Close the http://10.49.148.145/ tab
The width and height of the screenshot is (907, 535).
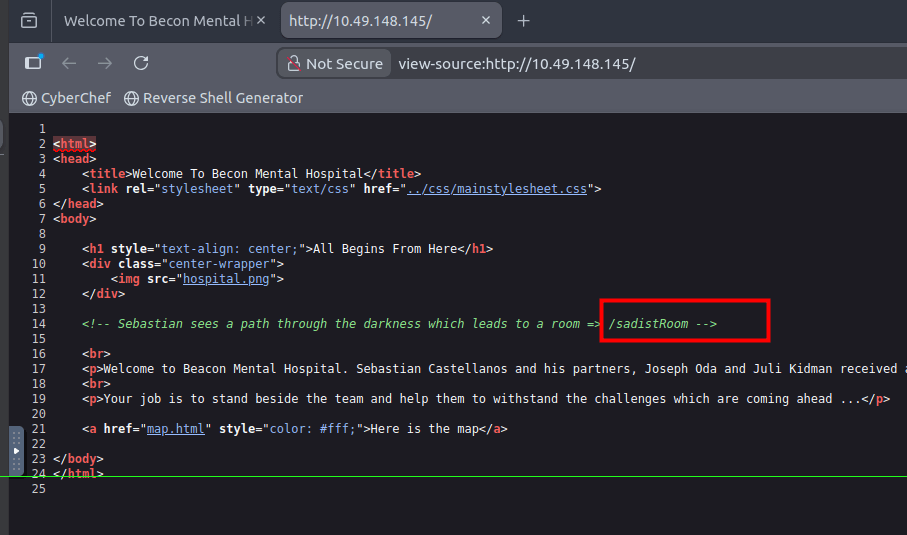487,21
